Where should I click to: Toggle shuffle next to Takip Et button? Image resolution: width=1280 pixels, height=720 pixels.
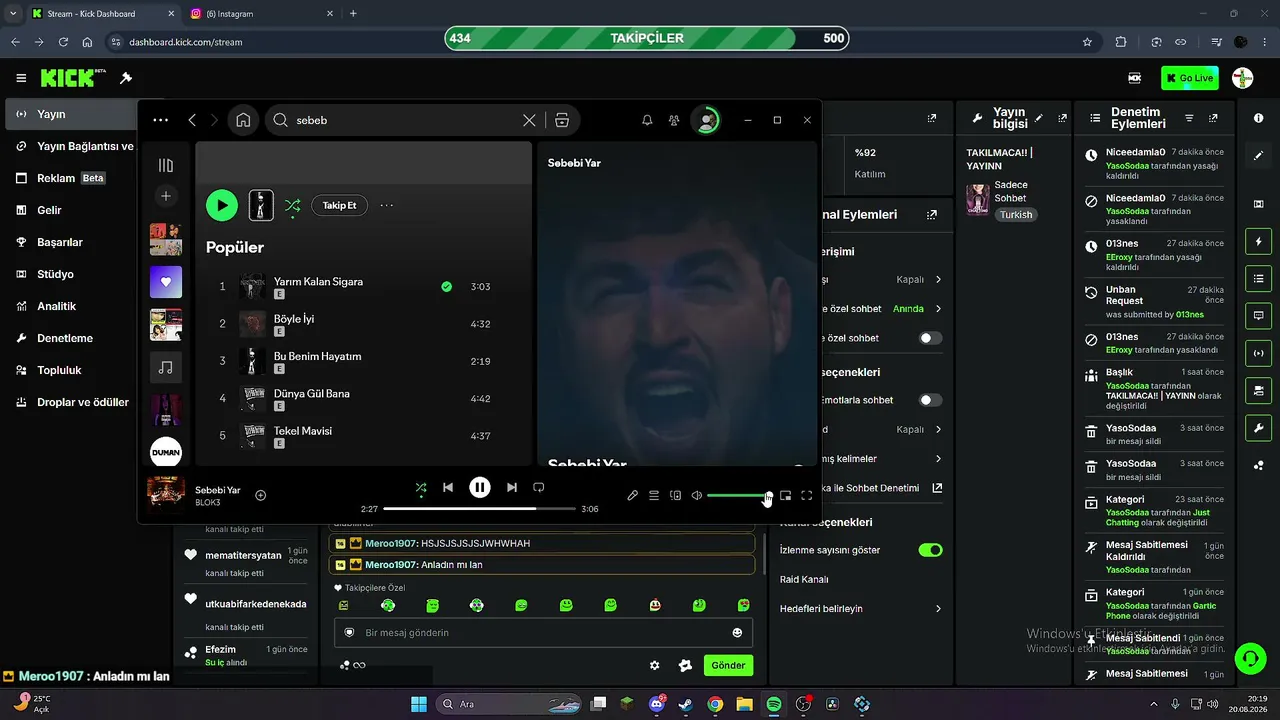pos(292,205)
